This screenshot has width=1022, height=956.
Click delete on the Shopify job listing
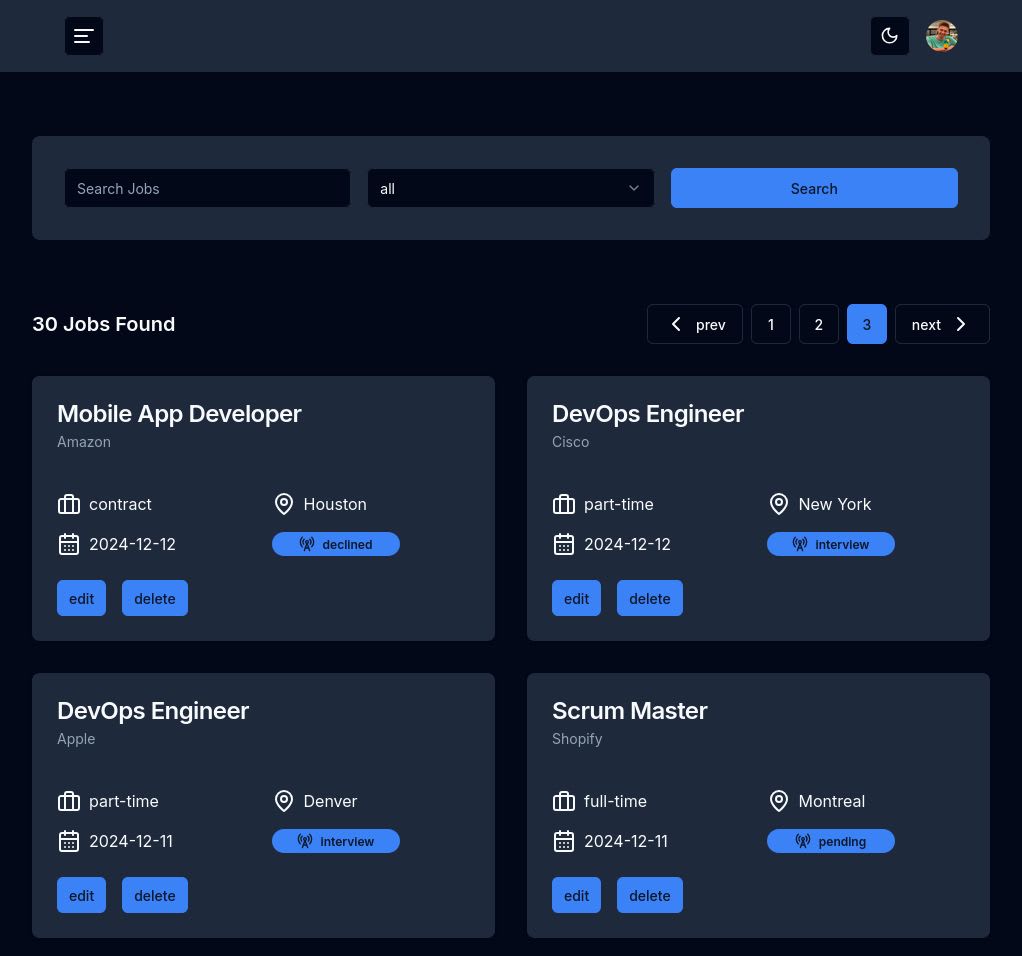point(649,895)
